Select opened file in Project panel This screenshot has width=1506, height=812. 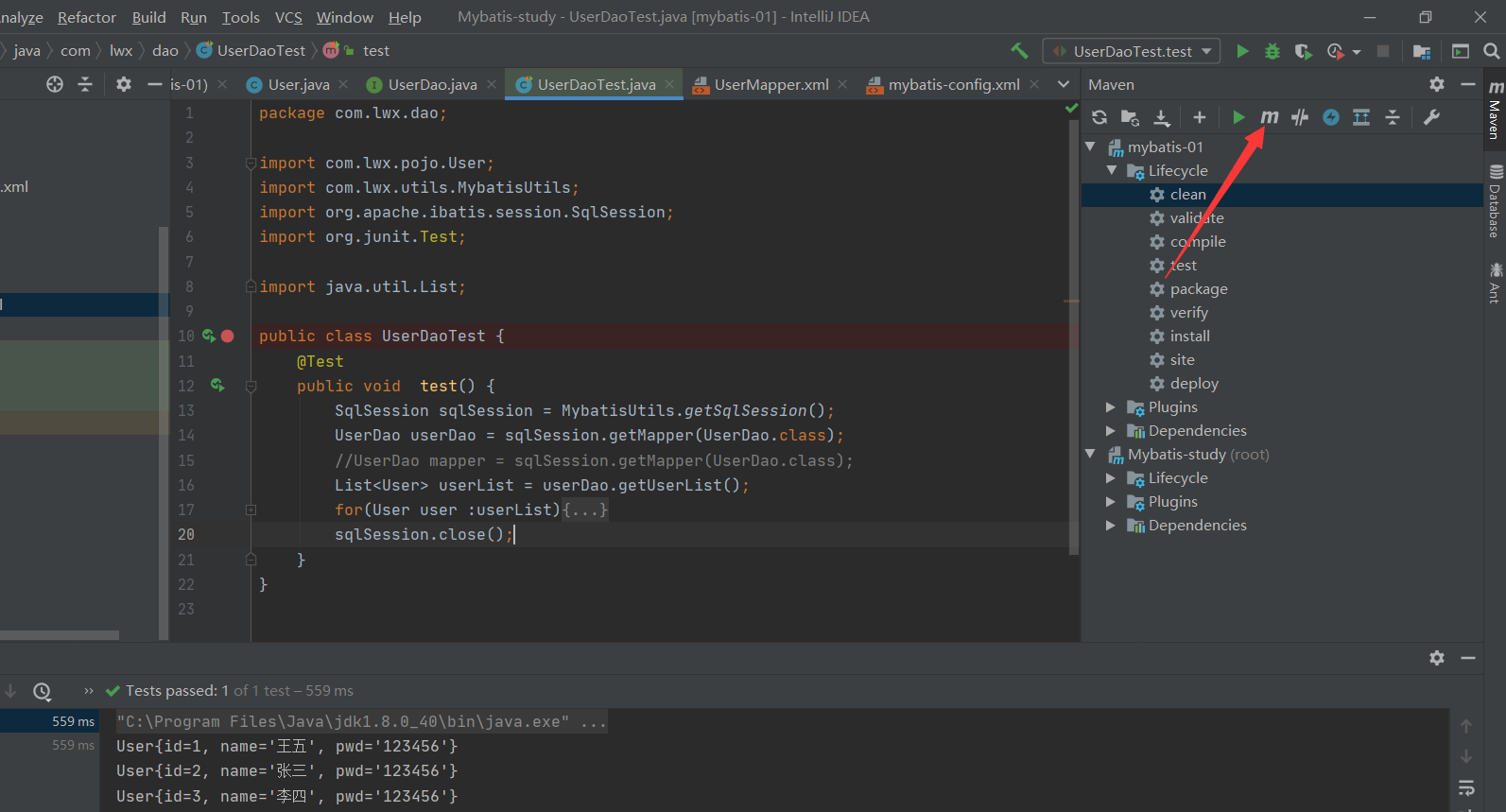[x=55, y=84]
